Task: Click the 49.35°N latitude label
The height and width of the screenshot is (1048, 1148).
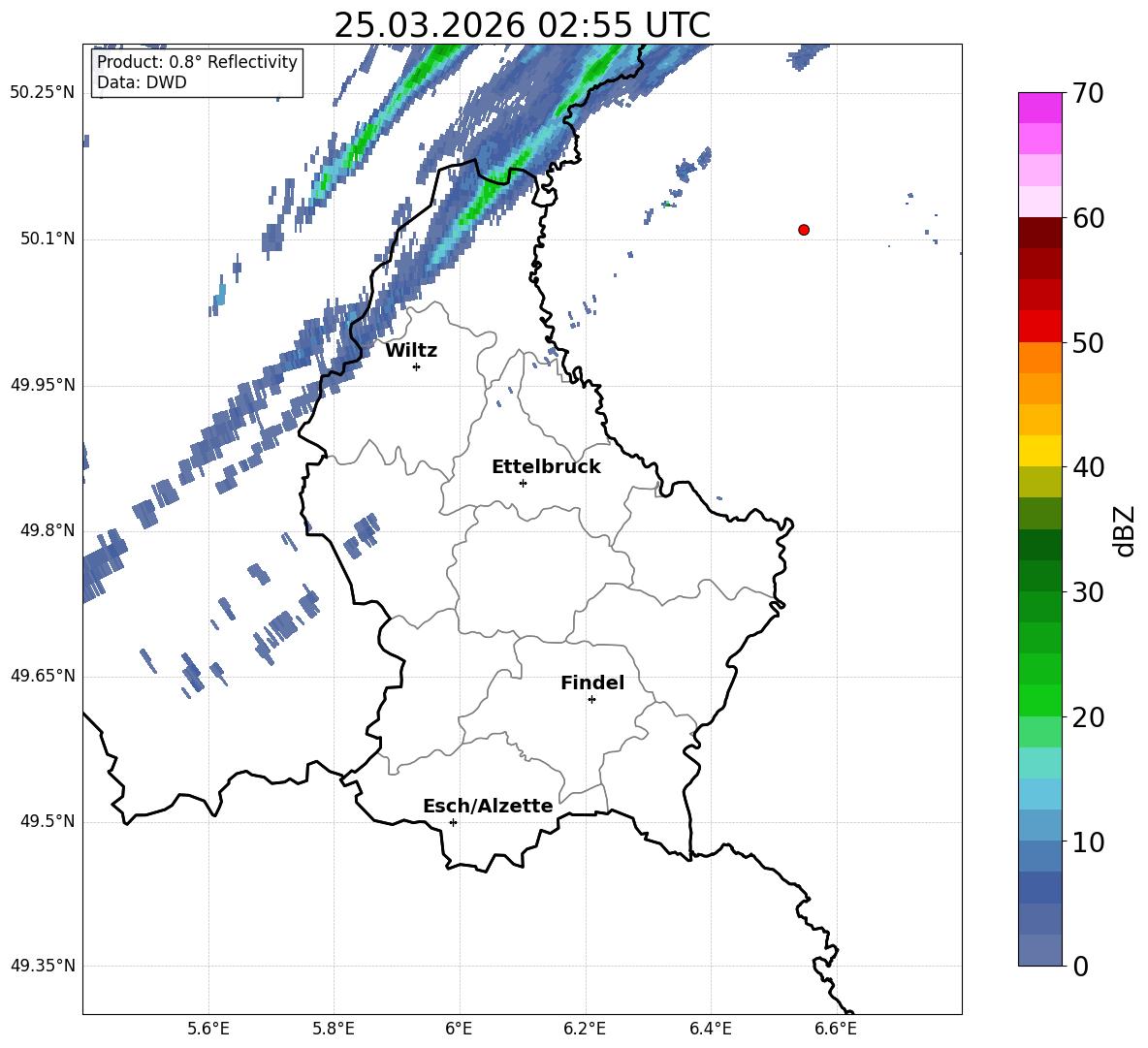Action: tap(43, 966)
